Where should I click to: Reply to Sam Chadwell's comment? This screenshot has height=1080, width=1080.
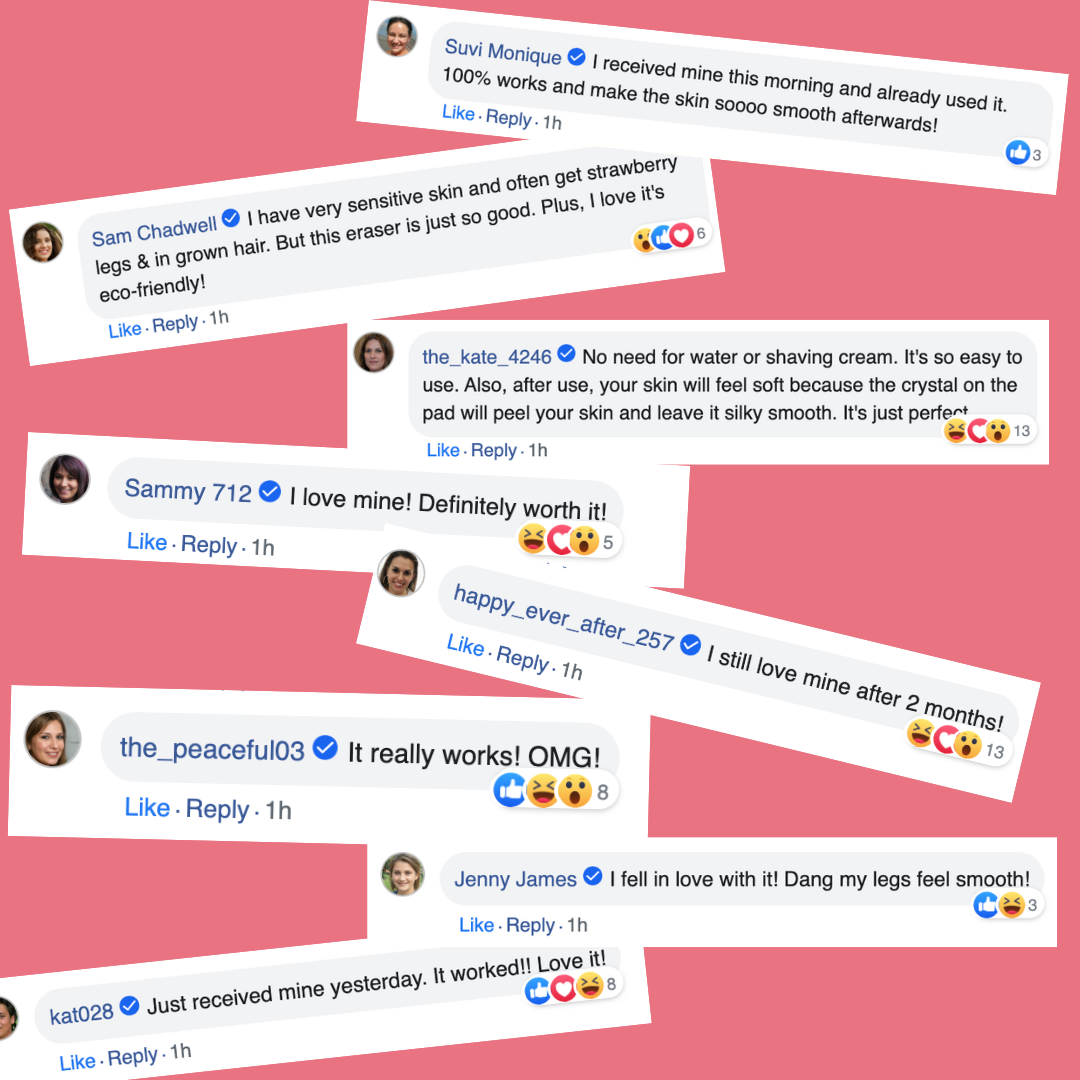pyautogui.click(x=175, y=324)
